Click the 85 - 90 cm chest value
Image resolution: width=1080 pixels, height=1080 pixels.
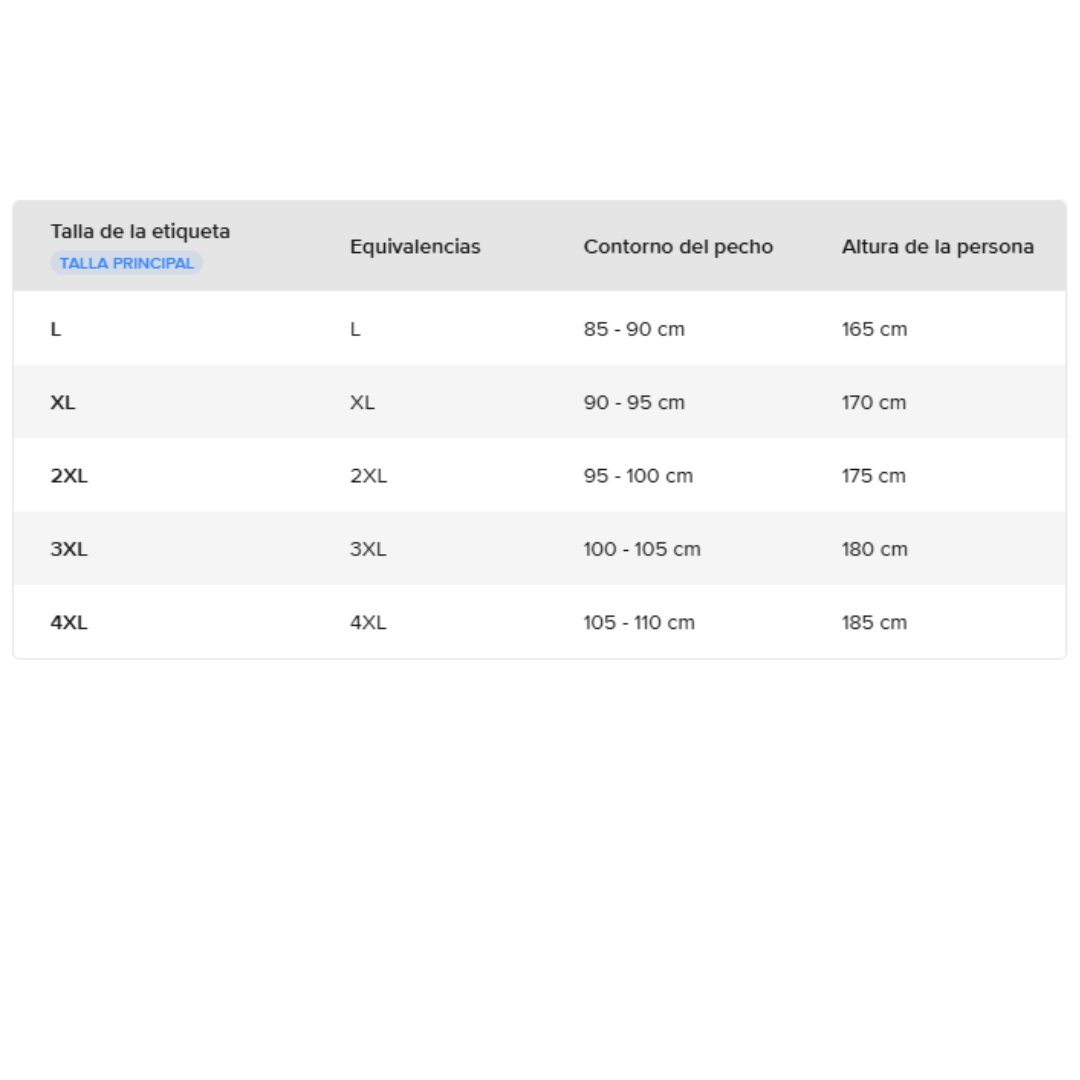point(634,329)
